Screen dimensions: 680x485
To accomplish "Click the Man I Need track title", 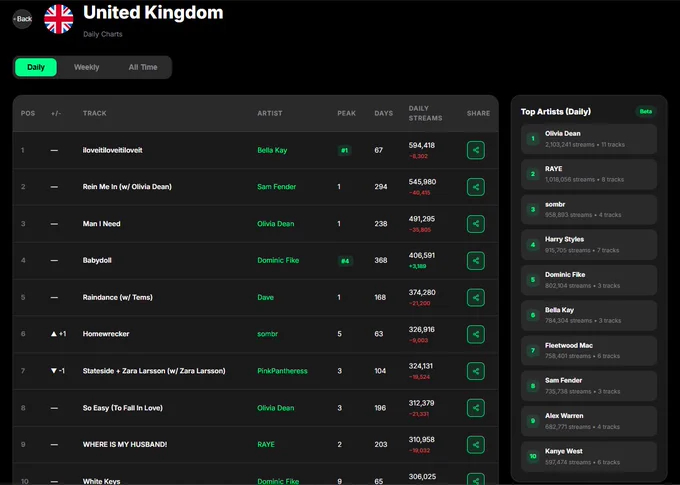I will [x=101, y=224].
